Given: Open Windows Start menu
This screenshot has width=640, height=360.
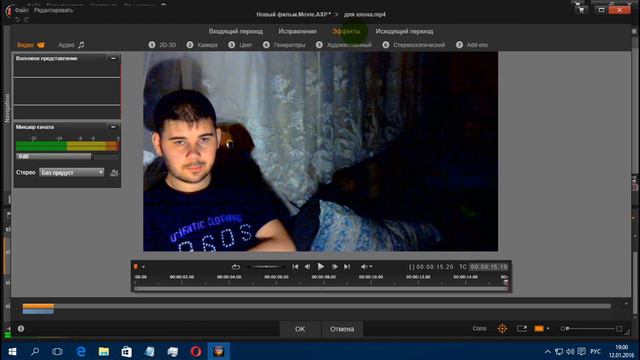Looking at the screenshot, I should 12,351.
